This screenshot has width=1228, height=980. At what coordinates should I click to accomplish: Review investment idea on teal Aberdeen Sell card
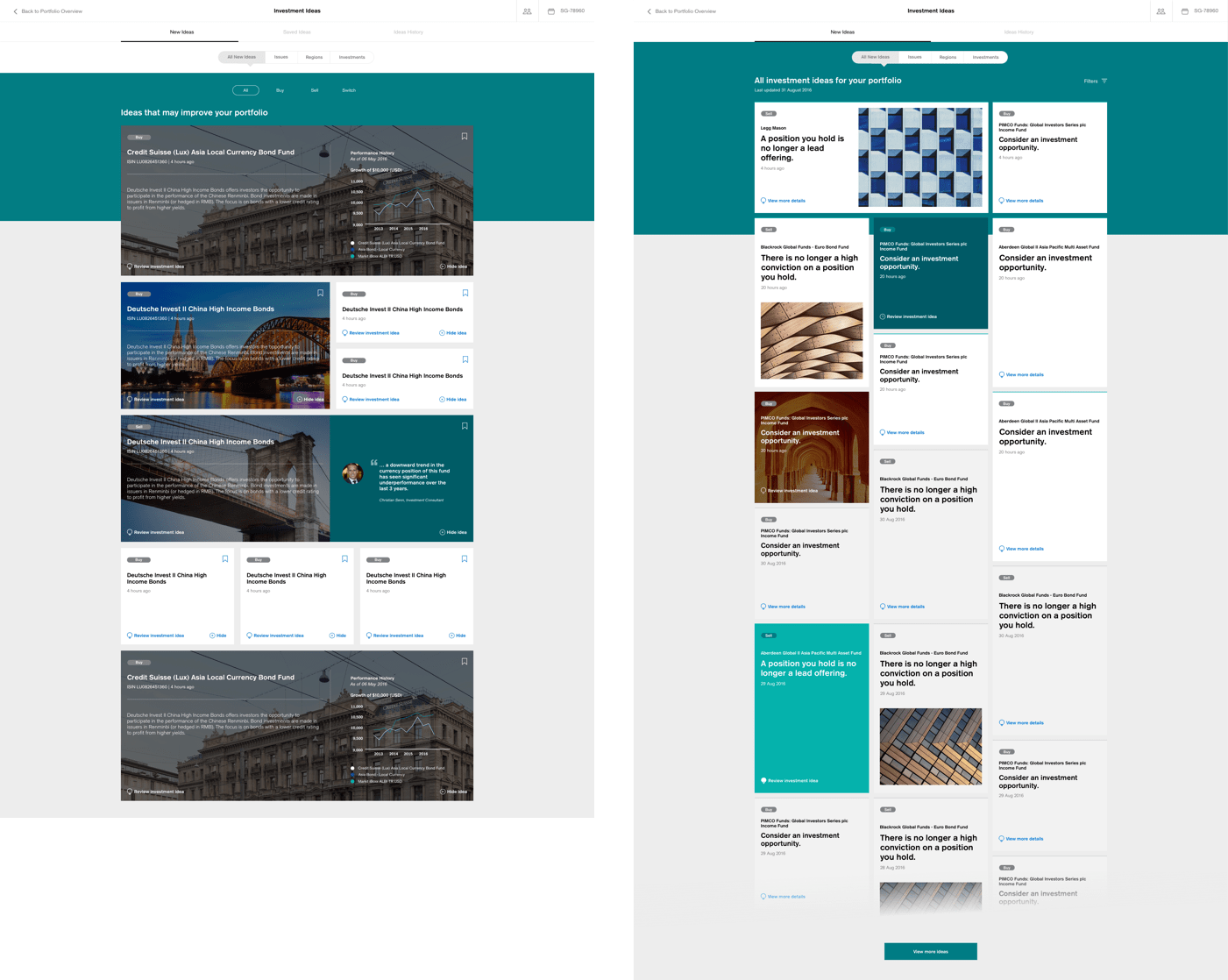789,780
